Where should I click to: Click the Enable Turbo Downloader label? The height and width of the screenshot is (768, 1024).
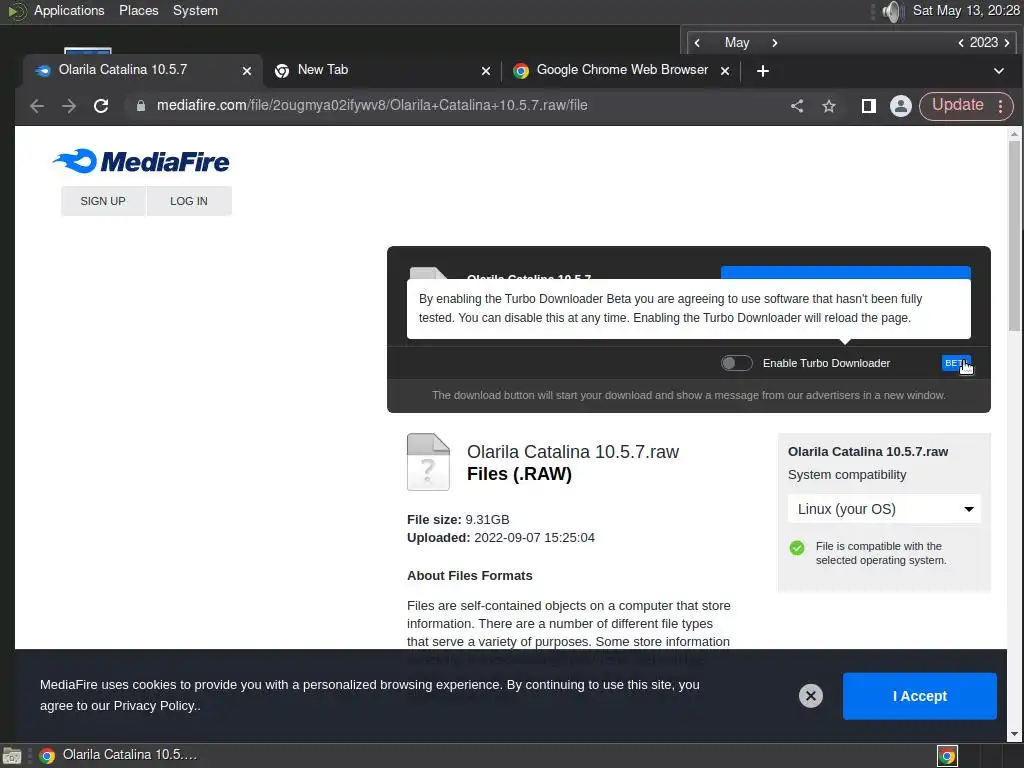[x=826, y=363]
